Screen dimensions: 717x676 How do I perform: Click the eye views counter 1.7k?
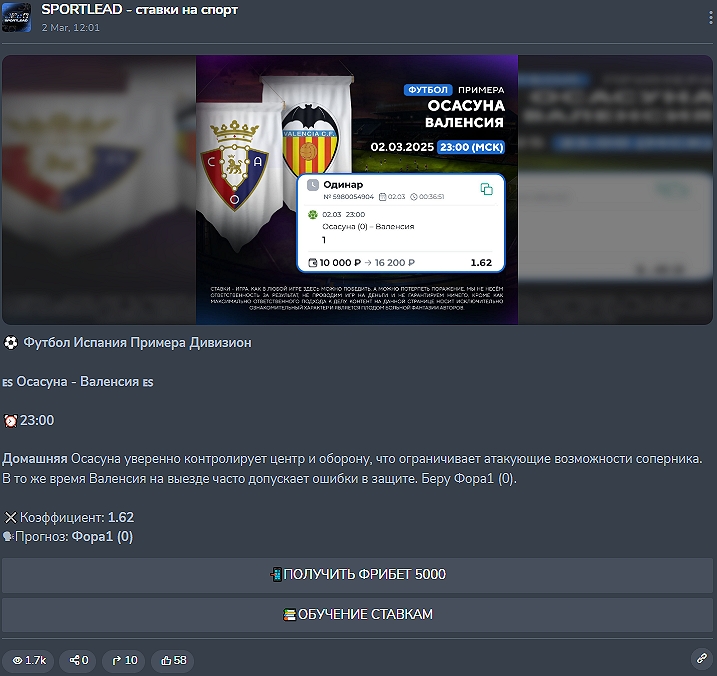[28, 660]
